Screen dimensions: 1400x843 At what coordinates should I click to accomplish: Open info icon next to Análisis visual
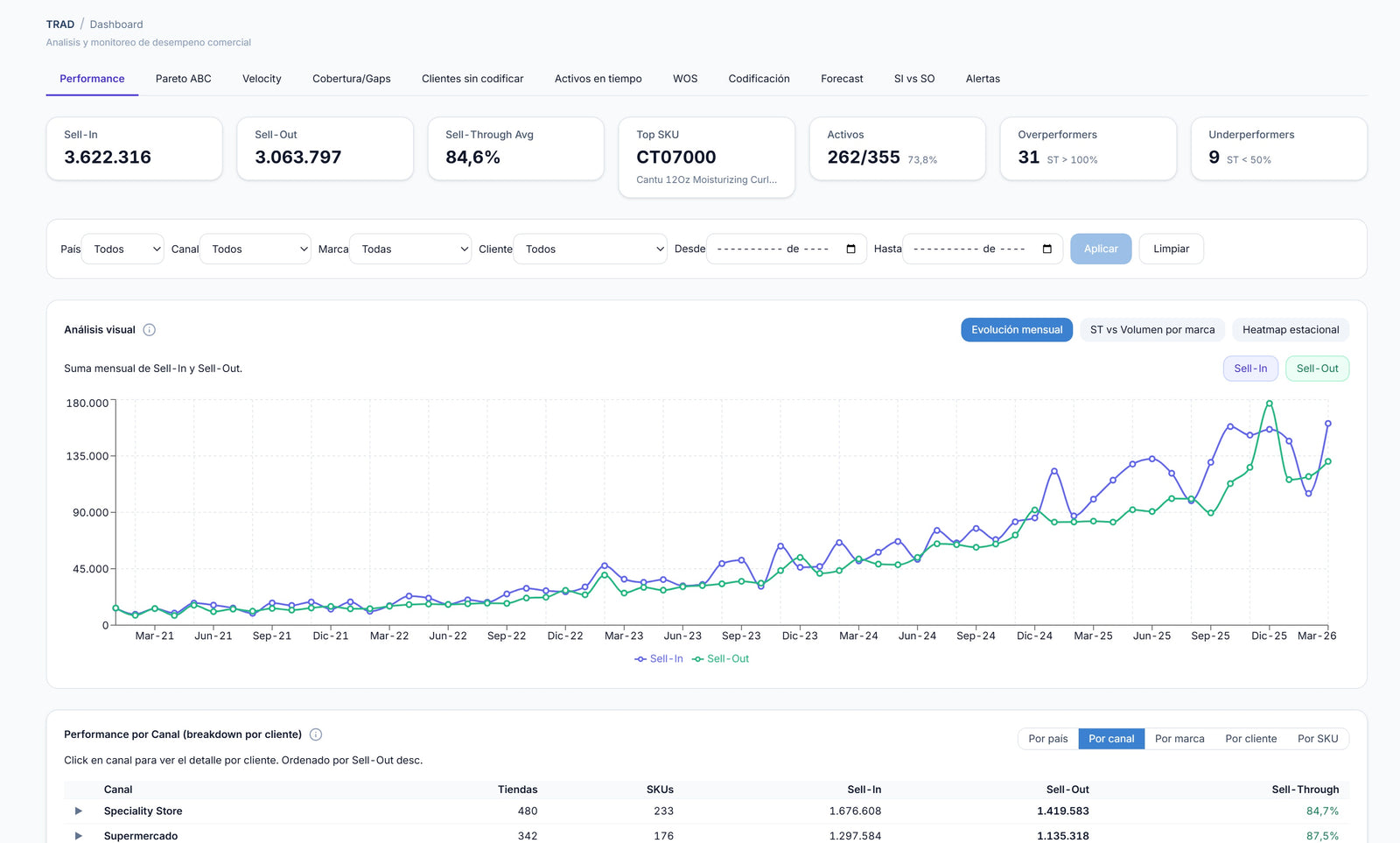150,330
